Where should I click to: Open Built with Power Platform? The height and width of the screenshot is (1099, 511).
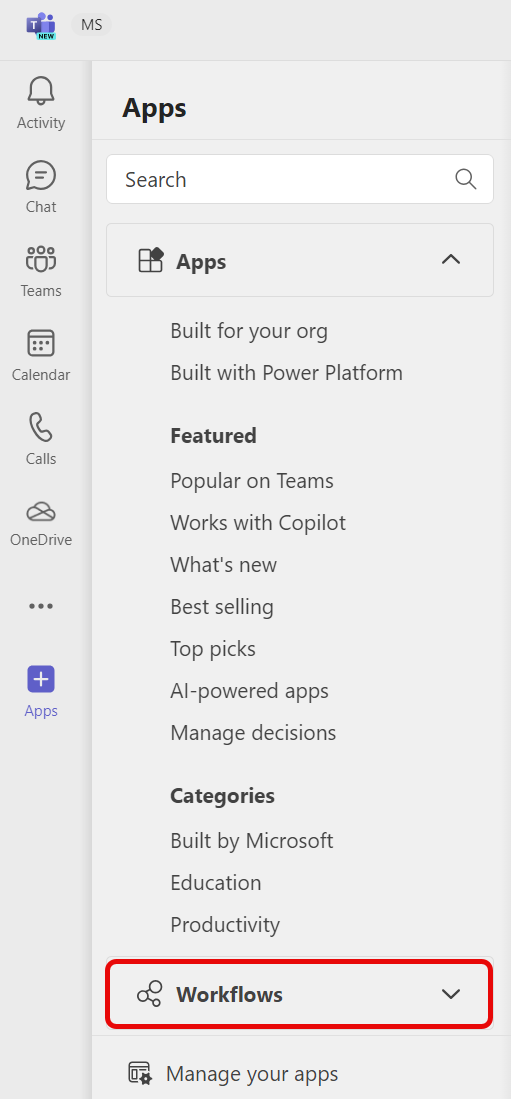[x=287, y=373]
